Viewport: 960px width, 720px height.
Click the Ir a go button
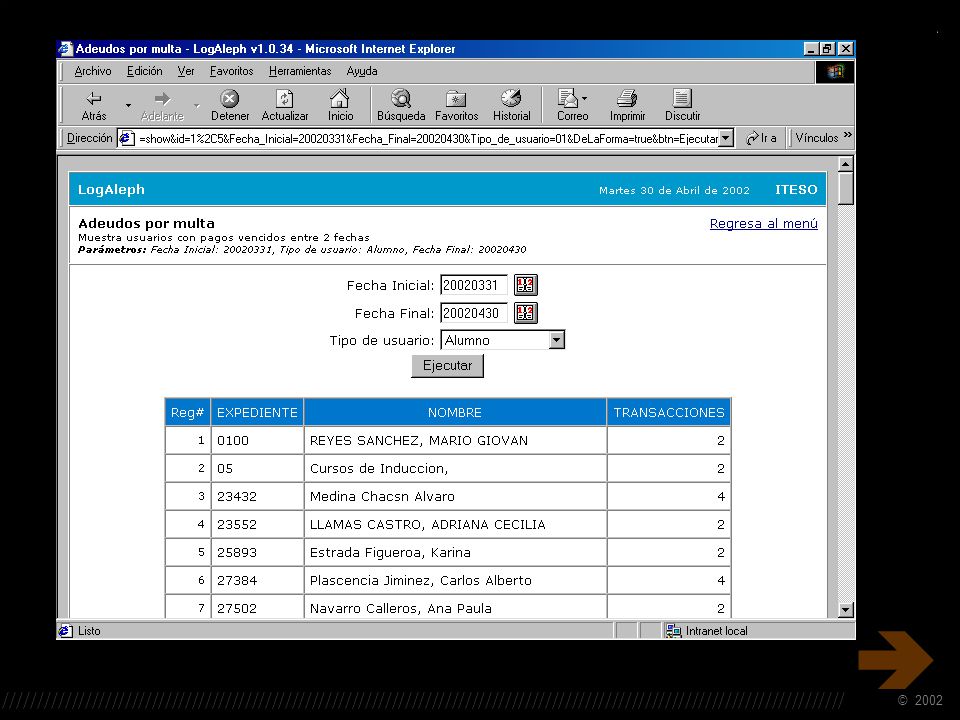(x=761, y=138)
